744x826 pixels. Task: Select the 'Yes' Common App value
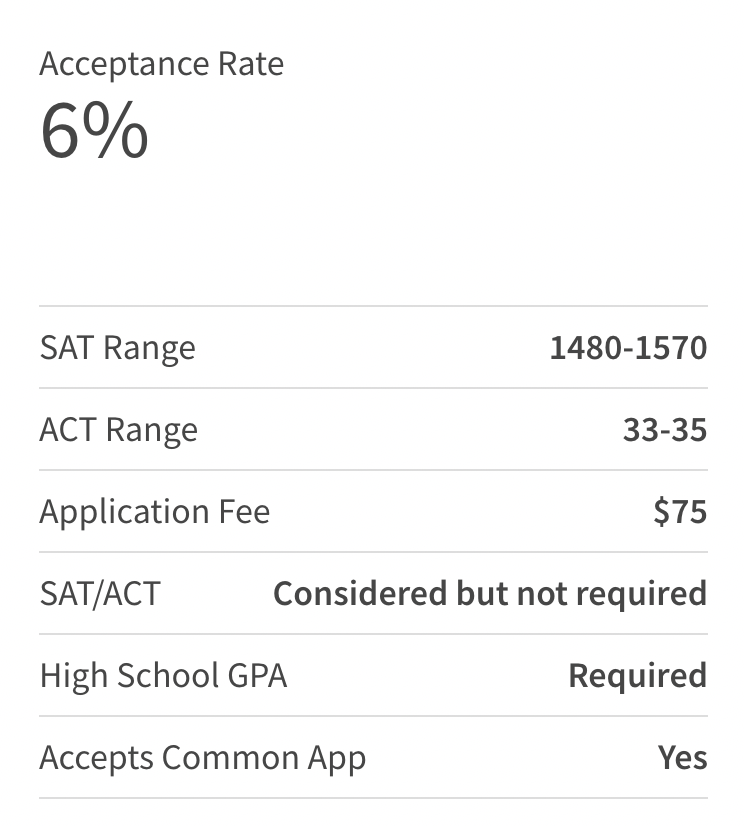(x=682, y=758)
